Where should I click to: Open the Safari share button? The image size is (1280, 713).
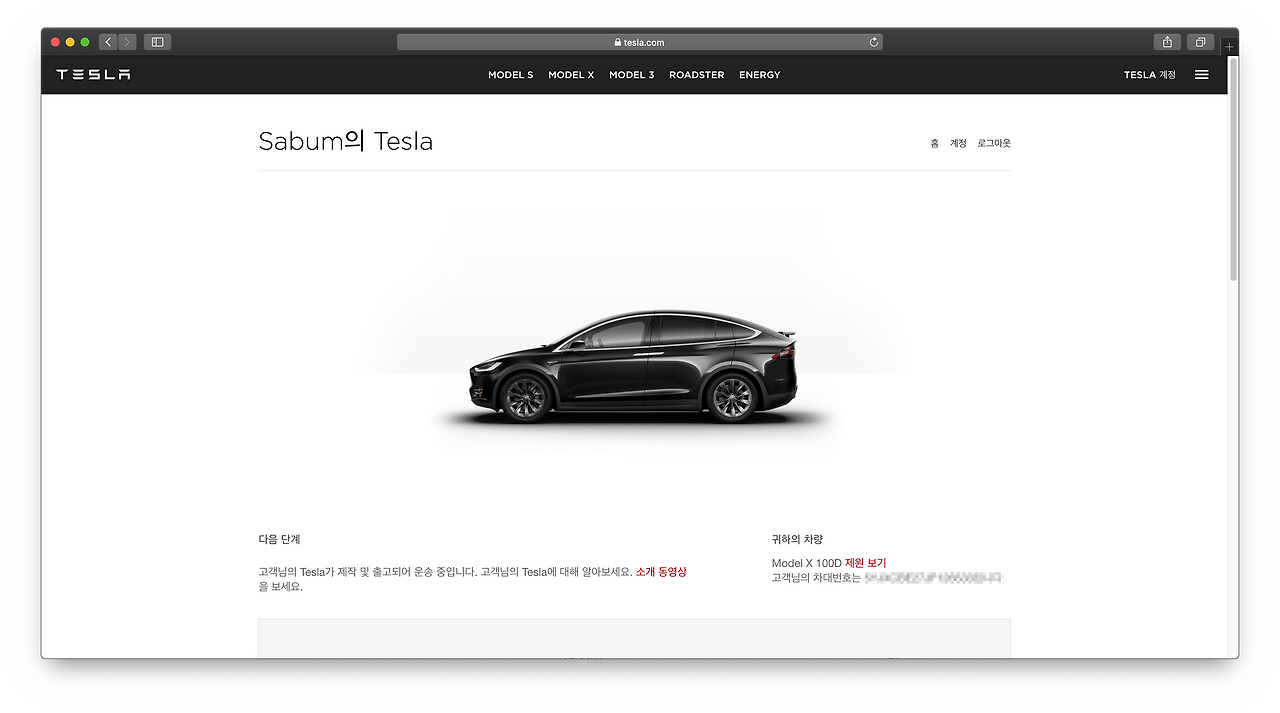pos(1167,42)
